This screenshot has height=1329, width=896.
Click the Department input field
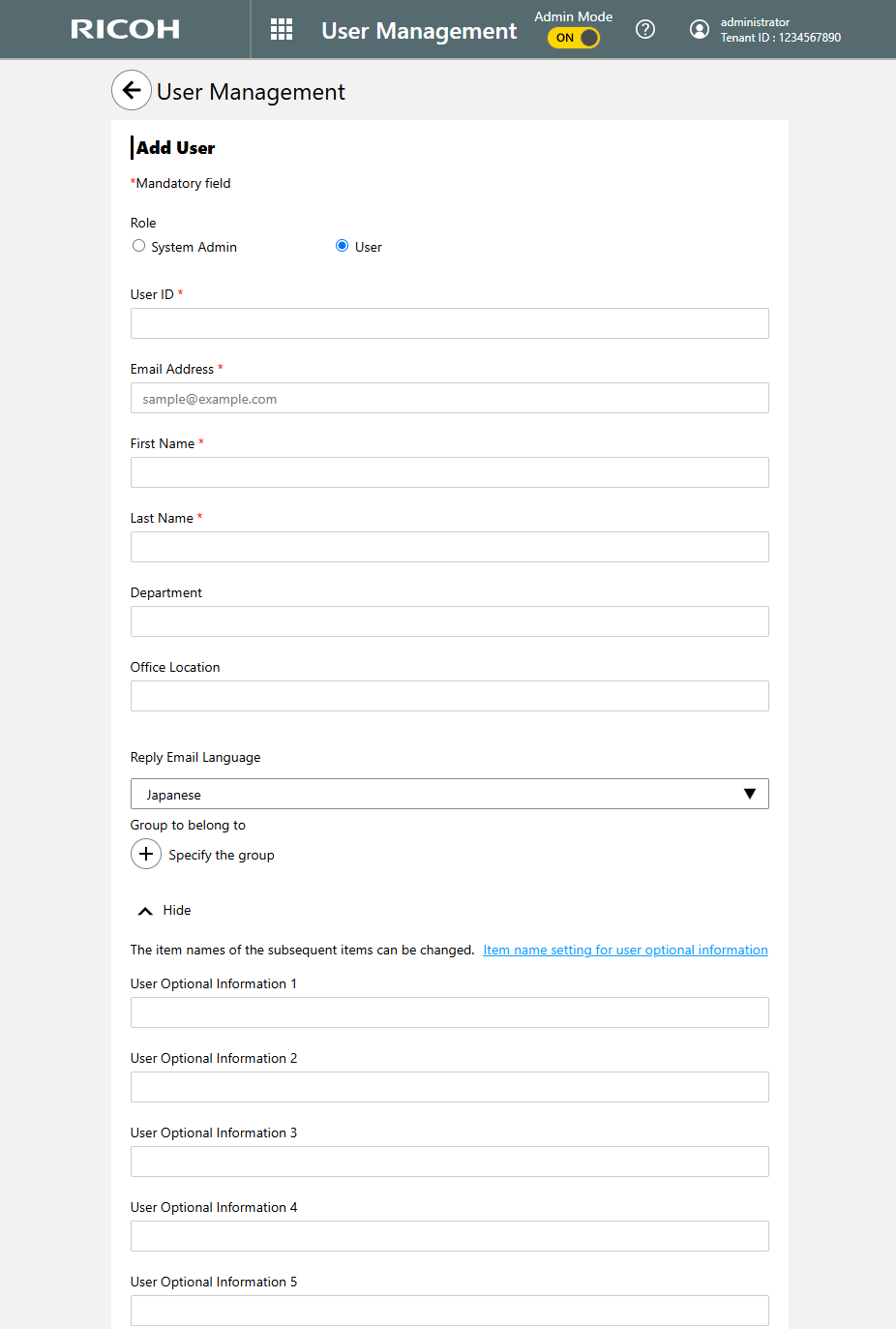[x=449, y=621]
